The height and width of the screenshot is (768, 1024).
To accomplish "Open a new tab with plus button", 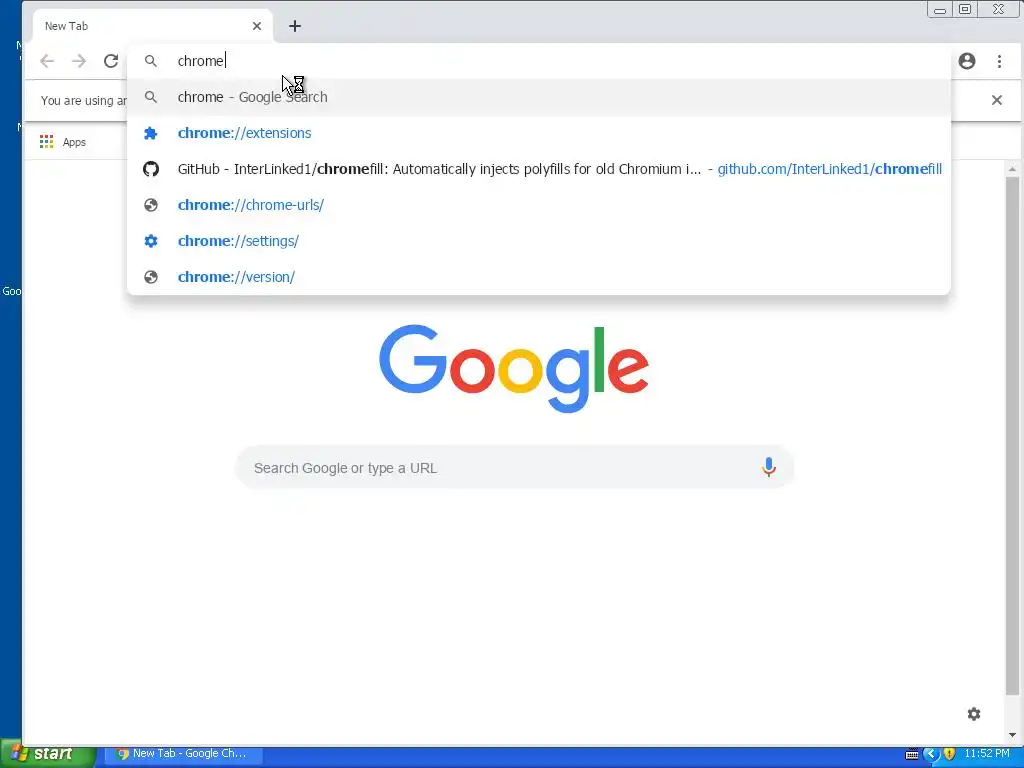I will [x=295, y=26].
